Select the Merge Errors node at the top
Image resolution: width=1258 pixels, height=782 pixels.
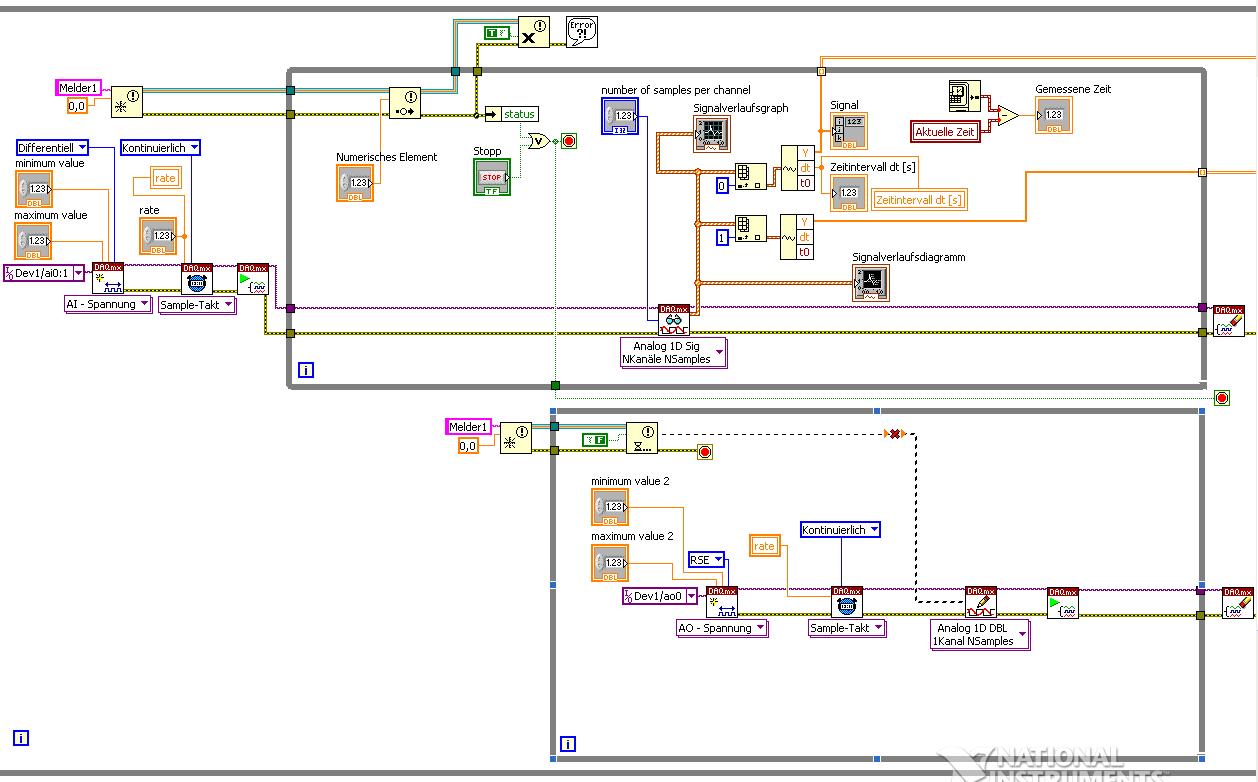pos(533,32)
